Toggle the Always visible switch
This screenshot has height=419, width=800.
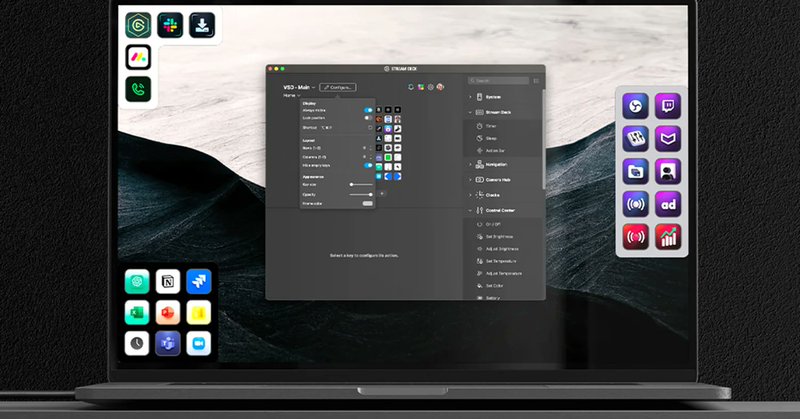[368, 110]
